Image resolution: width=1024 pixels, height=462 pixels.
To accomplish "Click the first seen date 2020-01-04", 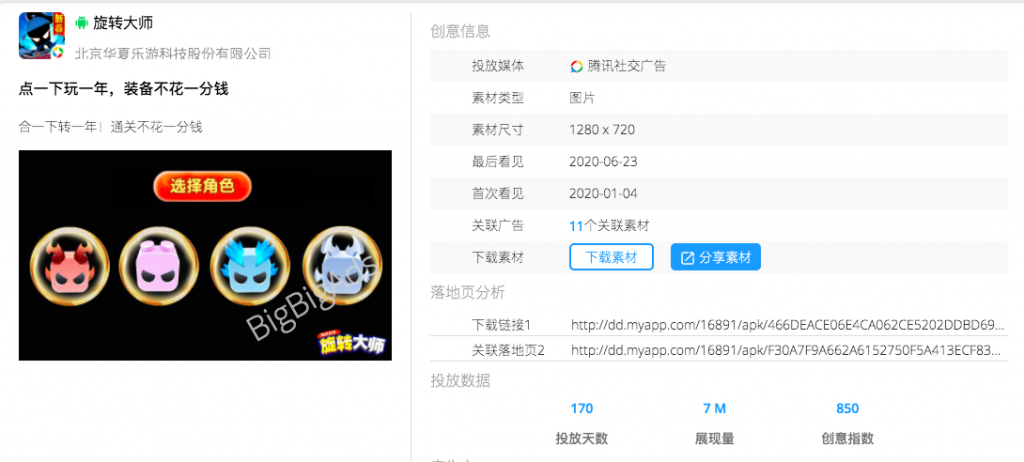I will tap(603, 193).
